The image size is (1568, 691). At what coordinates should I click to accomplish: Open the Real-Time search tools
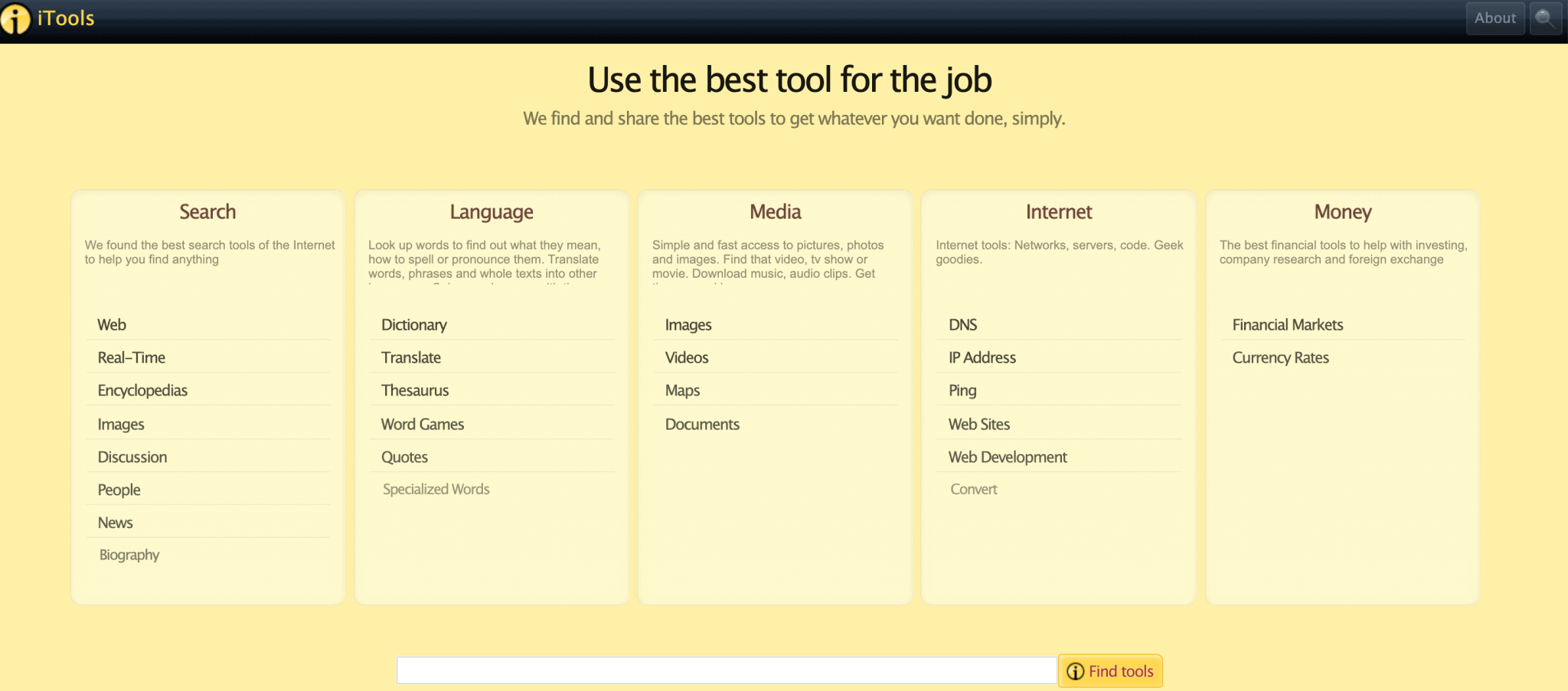(132, 357)
